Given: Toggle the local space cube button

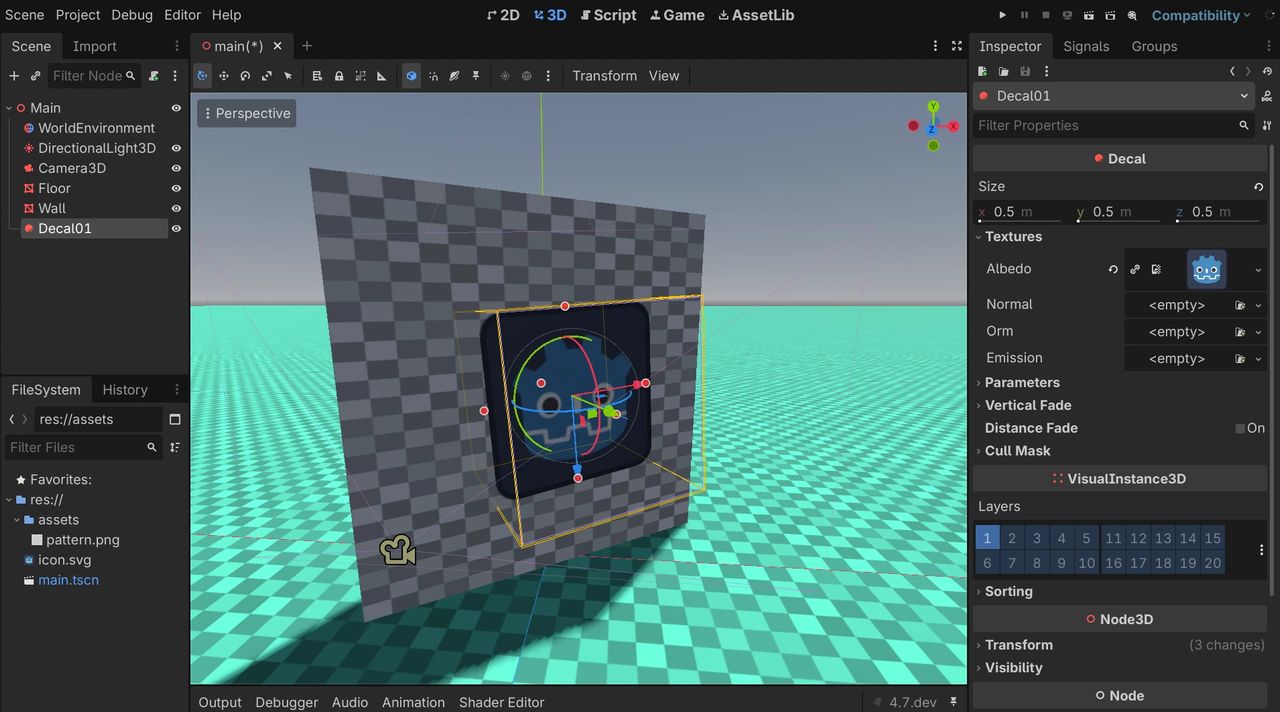Looking at the screenshot, I should tap(411, 76).
